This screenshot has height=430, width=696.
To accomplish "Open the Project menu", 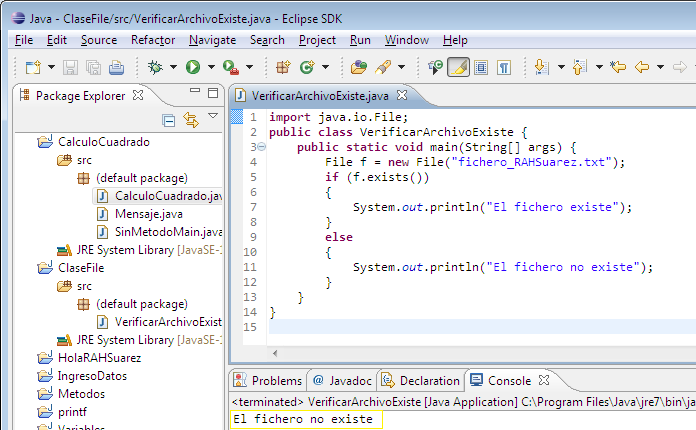I will click(317, 40).
